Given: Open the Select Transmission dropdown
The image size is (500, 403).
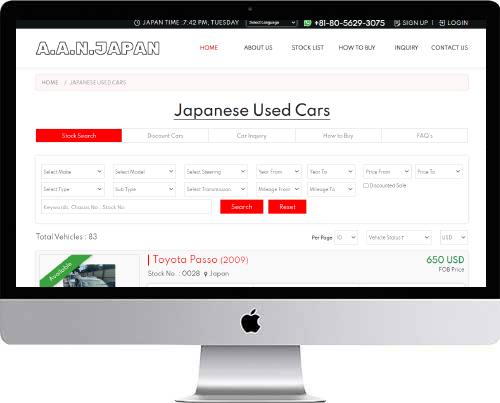Looking at the screenshot, I should click(x=216, y=189).
